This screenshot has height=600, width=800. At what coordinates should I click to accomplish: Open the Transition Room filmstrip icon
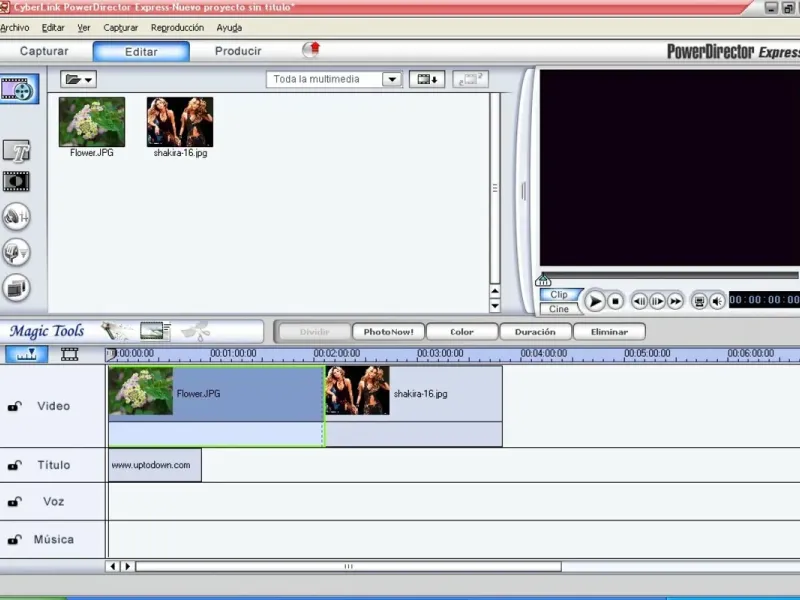[x=16, y=181]
